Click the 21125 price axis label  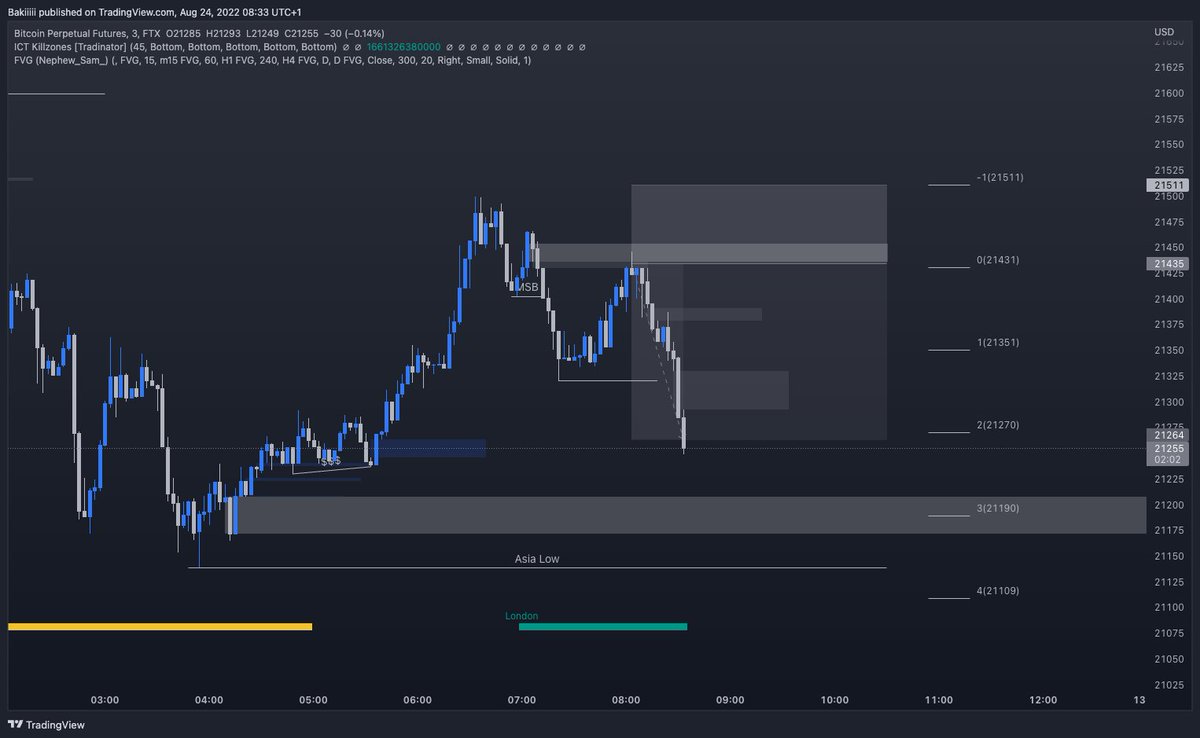tap(1169, 582)
